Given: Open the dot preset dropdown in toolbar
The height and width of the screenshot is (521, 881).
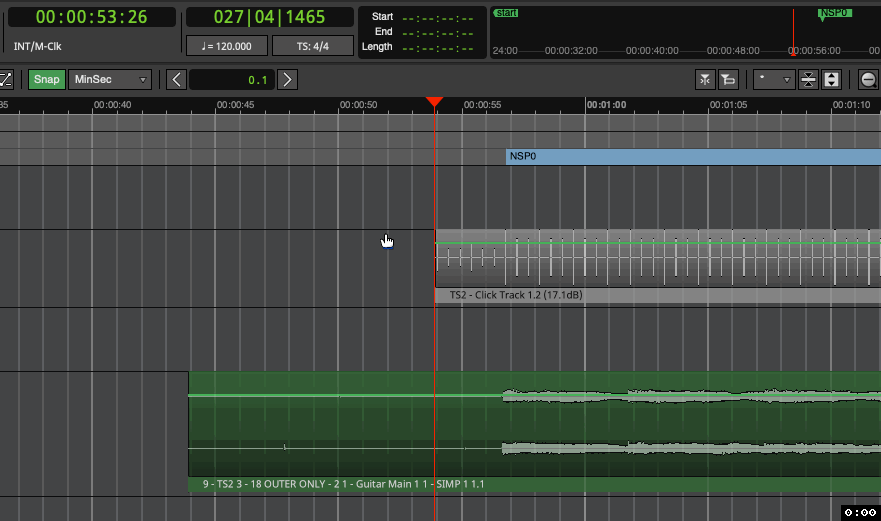Looking at the screenshot, I should tap(774, 80).
